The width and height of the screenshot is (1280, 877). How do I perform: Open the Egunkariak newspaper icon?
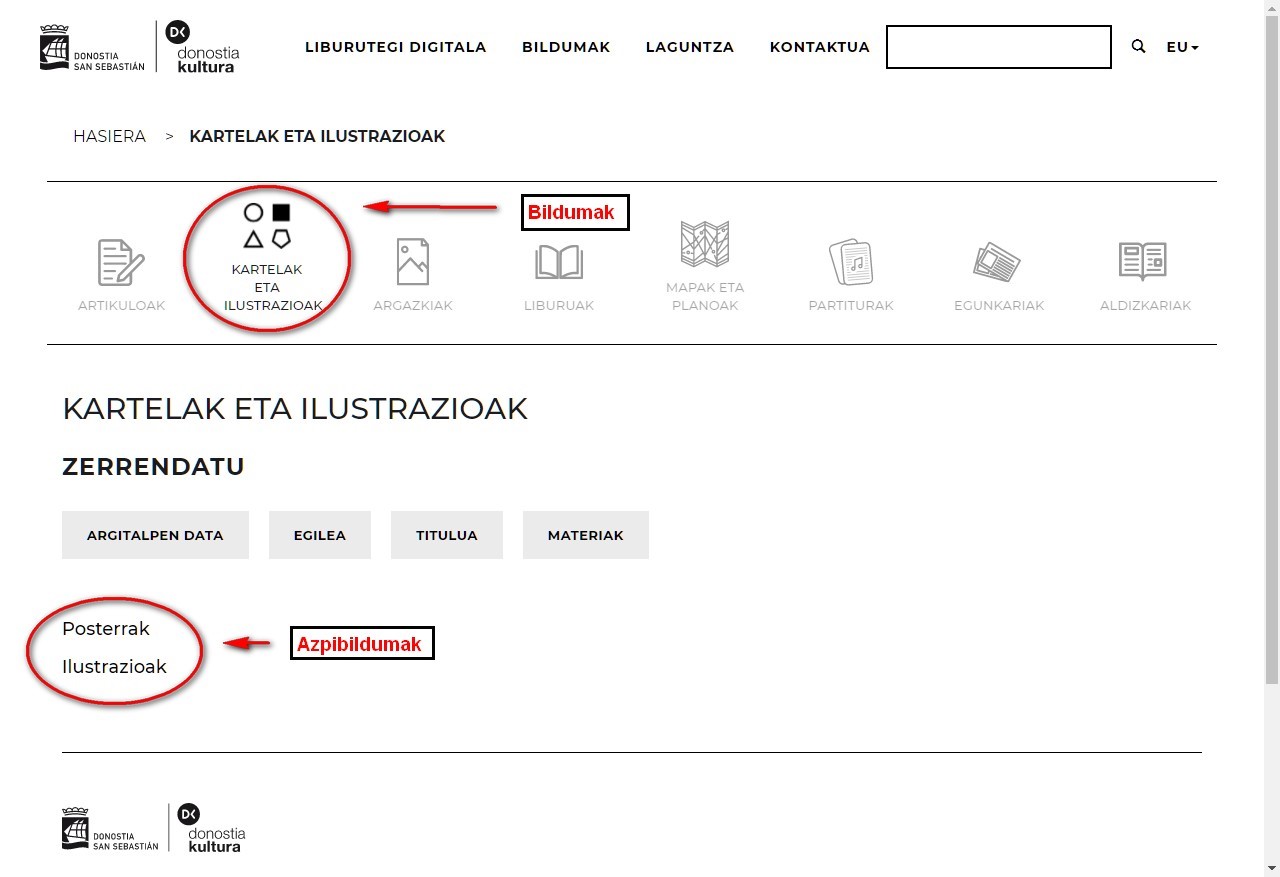coord(998,262)
